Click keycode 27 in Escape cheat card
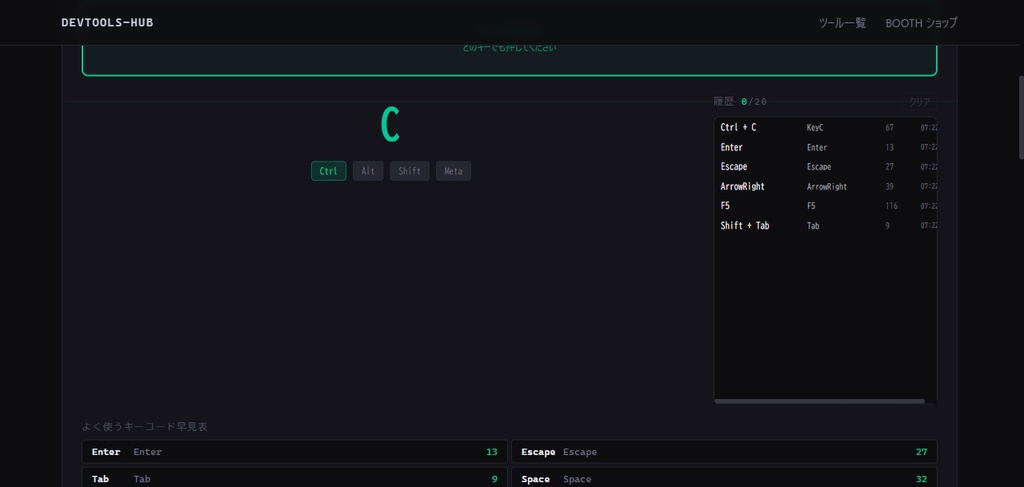Screen dimensions: 1024x487 pyautogui.click(x=921, y=452)
